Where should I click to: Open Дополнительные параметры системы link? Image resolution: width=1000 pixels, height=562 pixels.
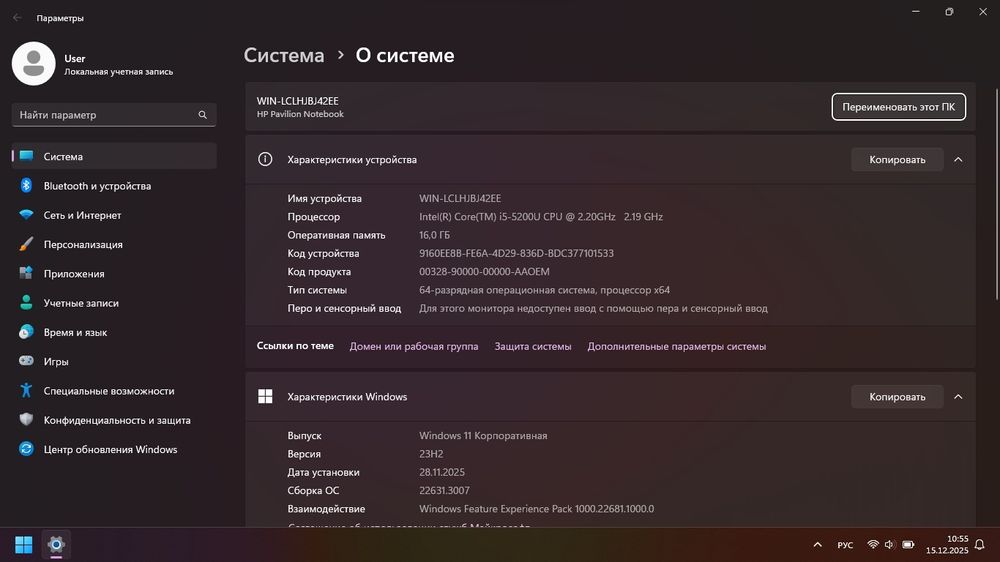pyautogui.click(x=677, y=346)
